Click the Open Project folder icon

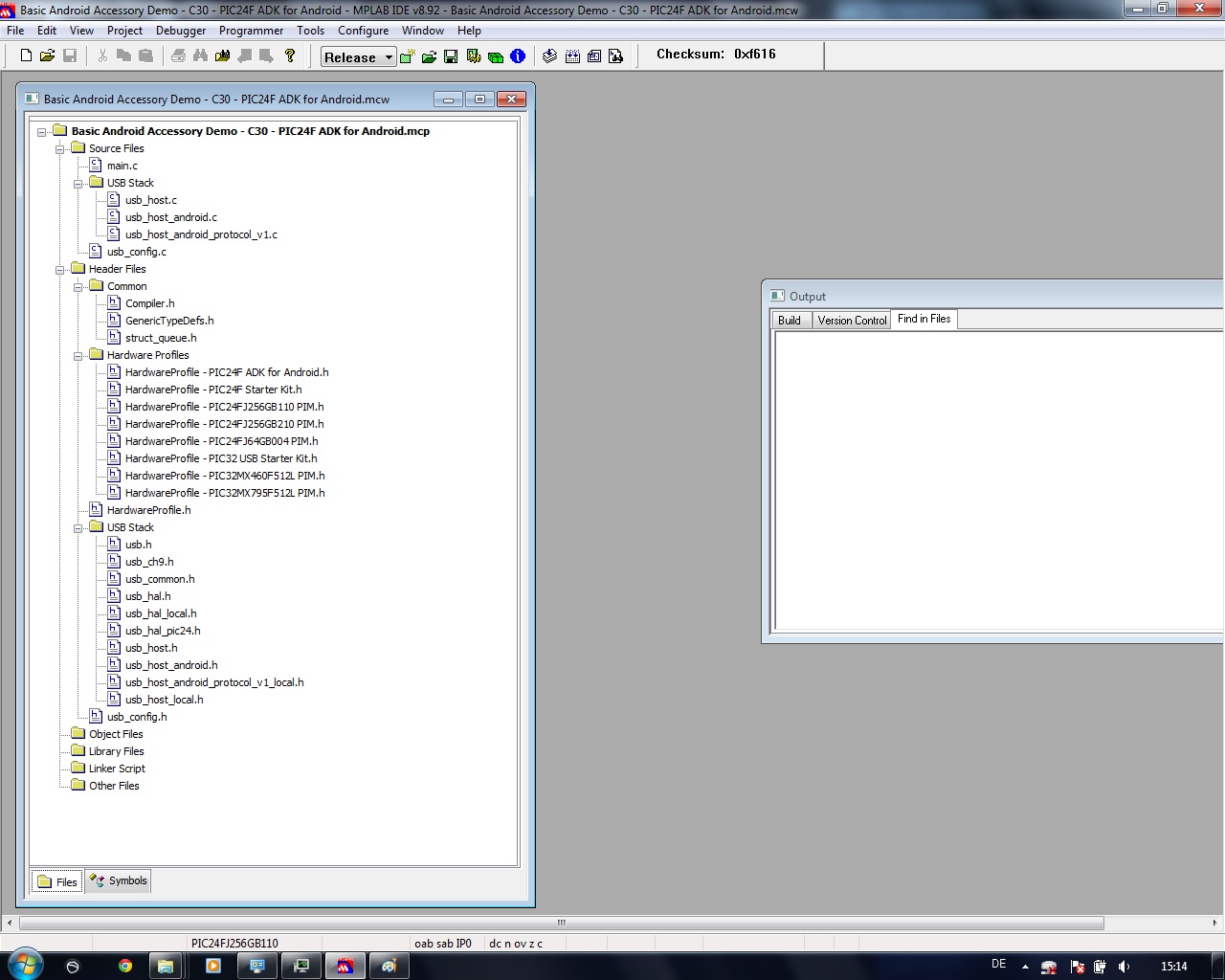coord(429,56)
